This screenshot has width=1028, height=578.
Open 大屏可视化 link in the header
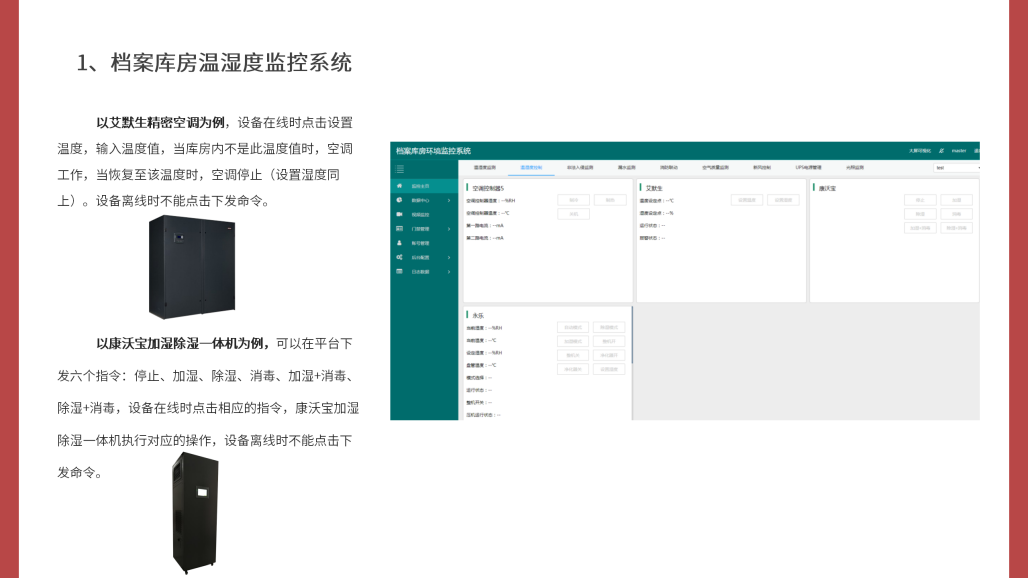pyautogui.click(x=918, y=150)
